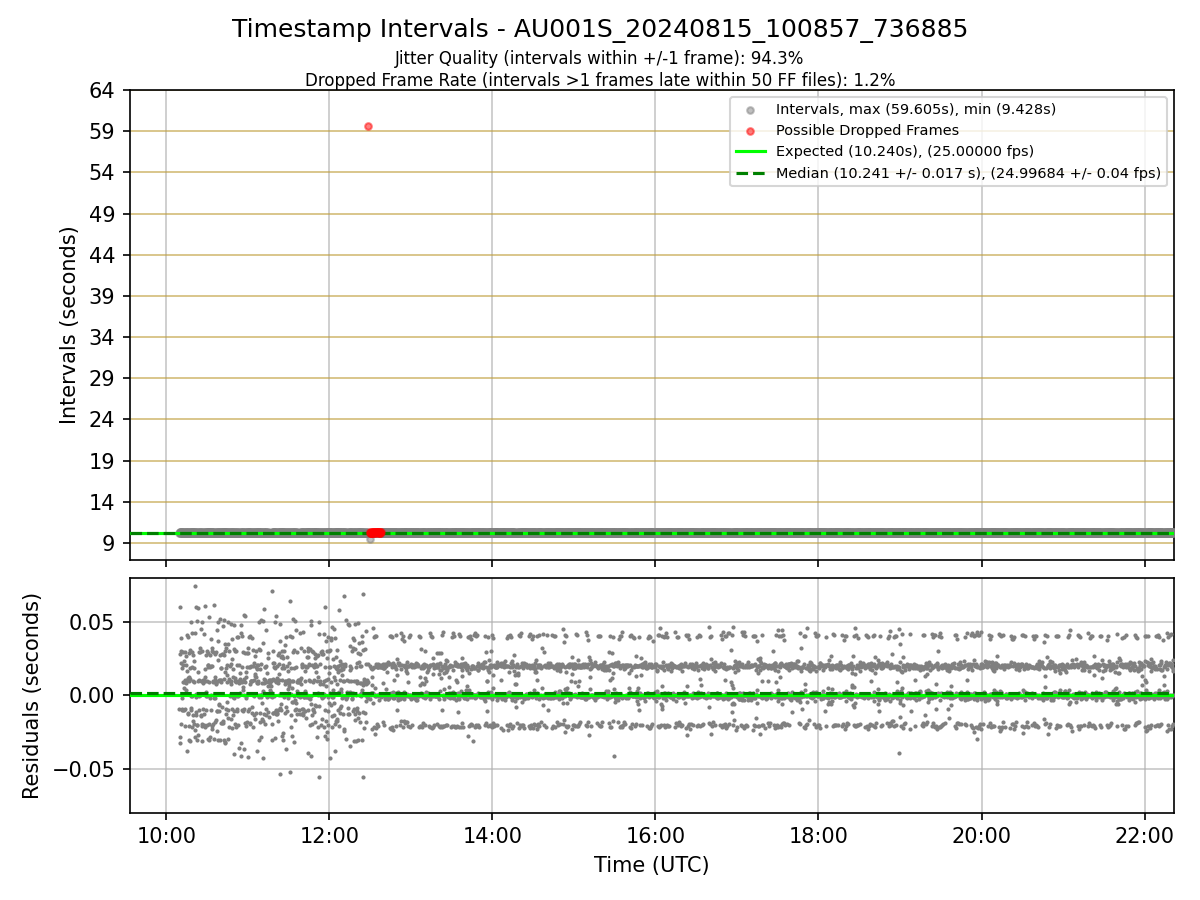This screenshot has width=1200, height=900.
Task: Click the dashed green Median line legend swatch
Action: click(x=751, y=173)
